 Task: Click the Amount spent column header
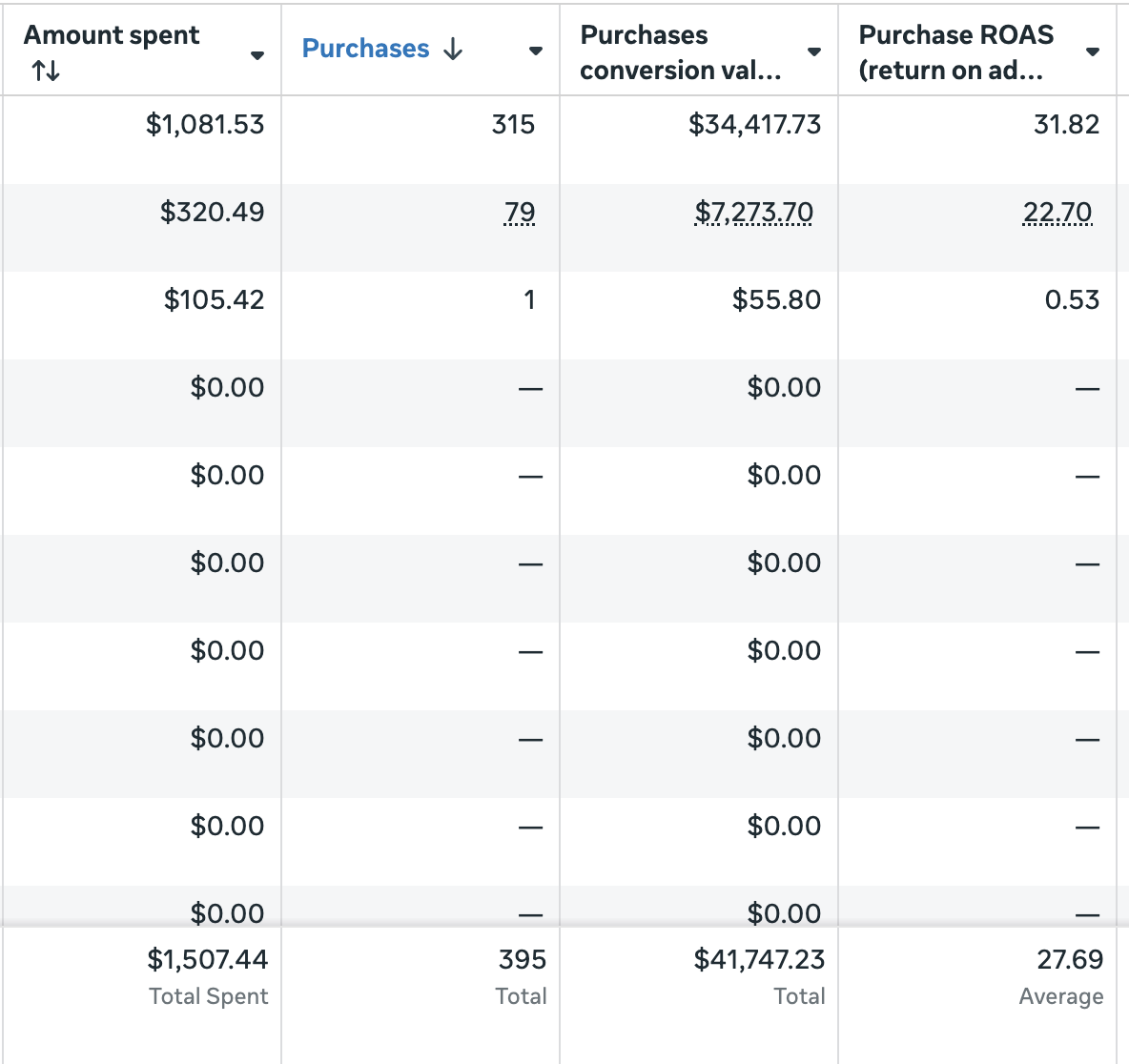tap(112, 35)
